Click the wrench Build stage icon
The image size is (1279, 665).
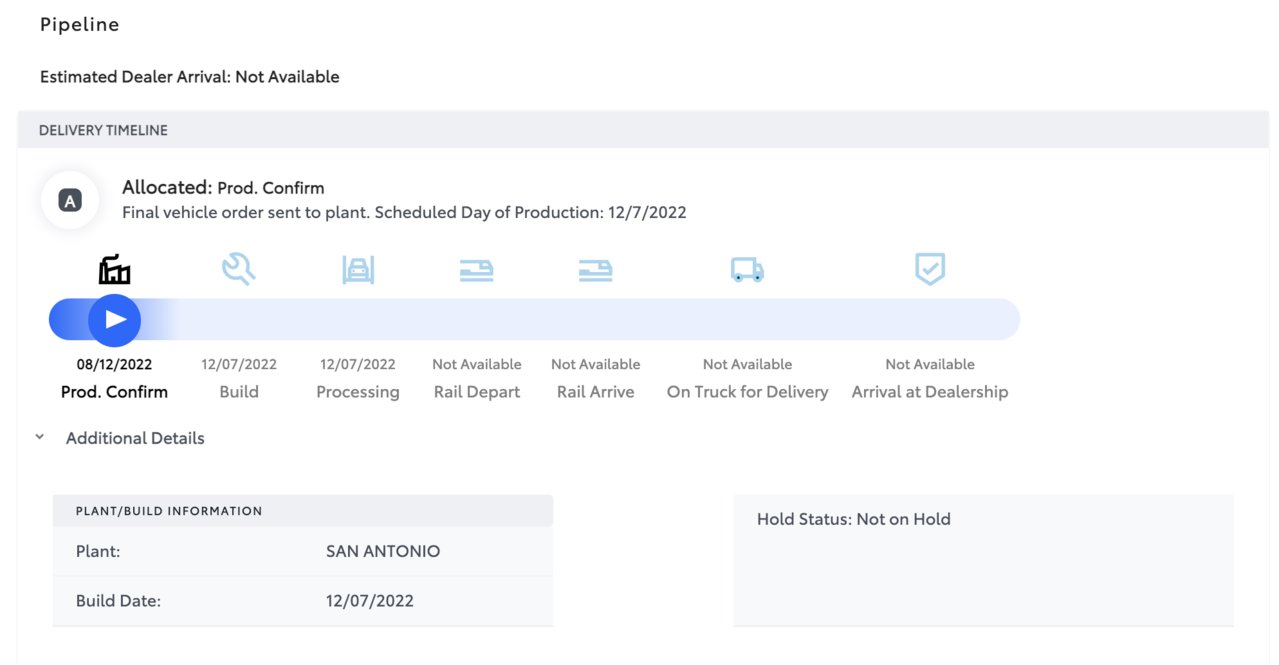pos(239,269)
